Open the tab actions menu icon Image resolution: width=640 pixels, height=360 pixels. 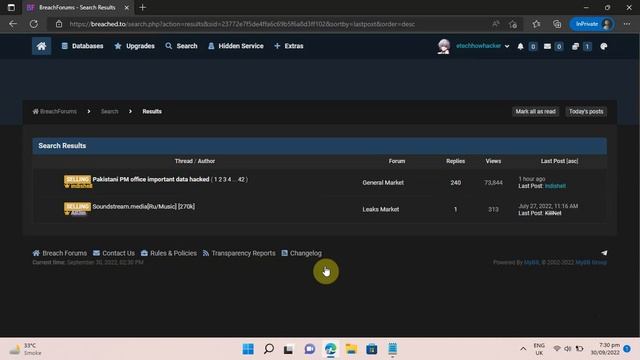click(11, 7)
